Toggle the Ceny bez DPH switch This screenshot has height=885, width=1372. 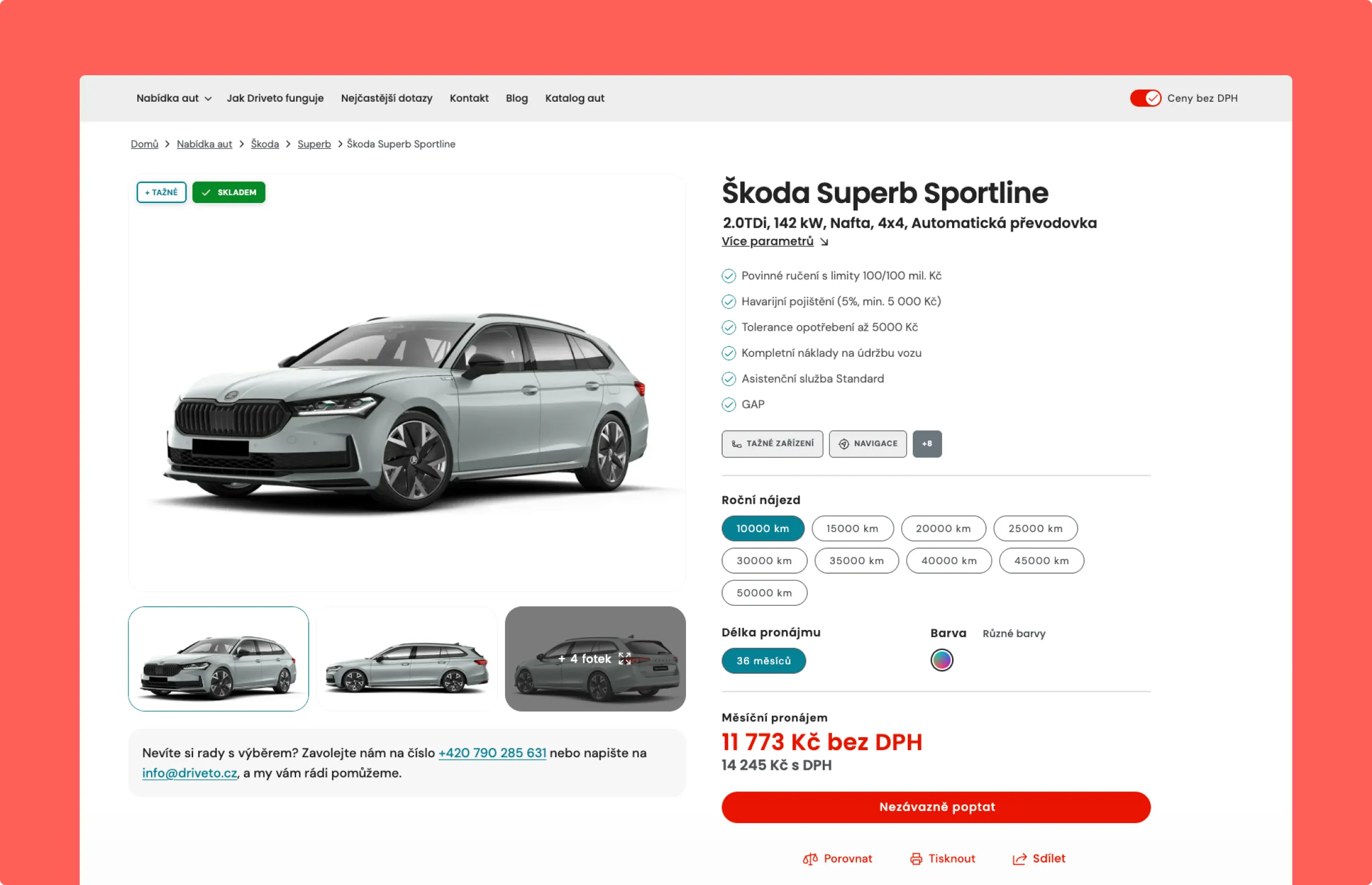coord(1145,98)
